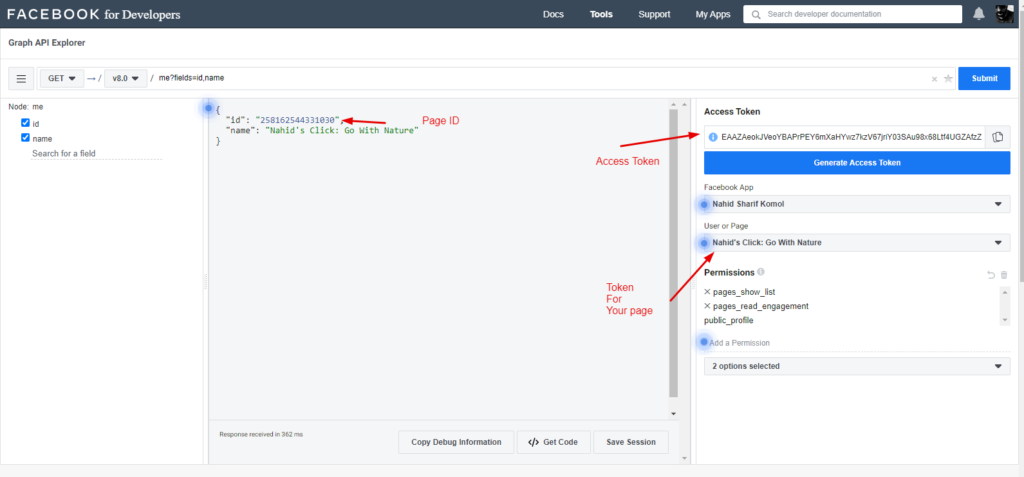1024x477 pixels.
Task: Click the Generate Access Token button
Action: point(856,163)
